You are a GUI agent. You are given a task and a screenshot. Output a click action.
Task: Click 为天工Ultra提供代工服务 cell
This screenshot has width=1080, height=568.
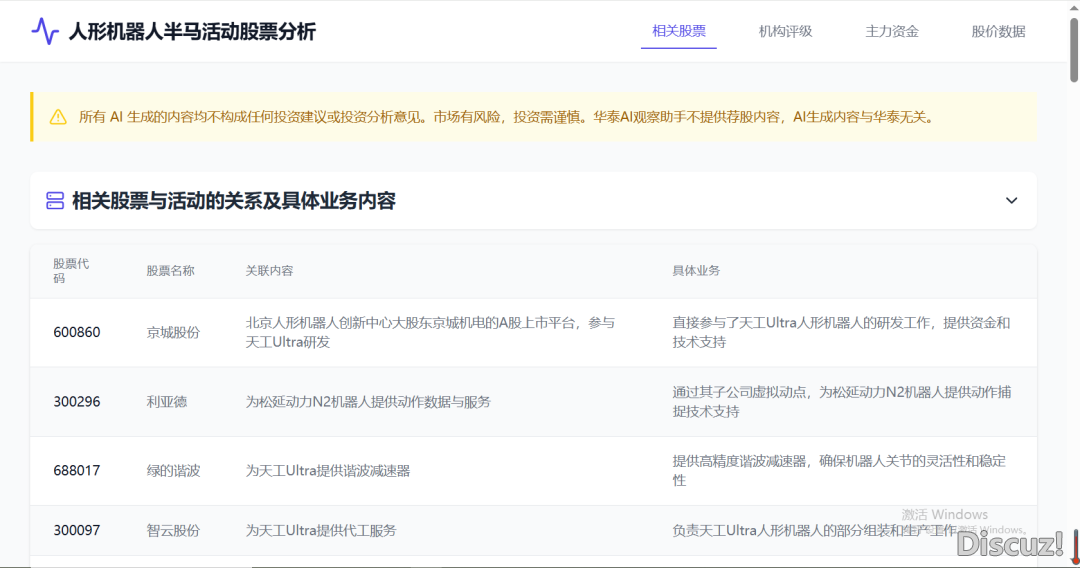pyautogui.click(x=321, y=531)
